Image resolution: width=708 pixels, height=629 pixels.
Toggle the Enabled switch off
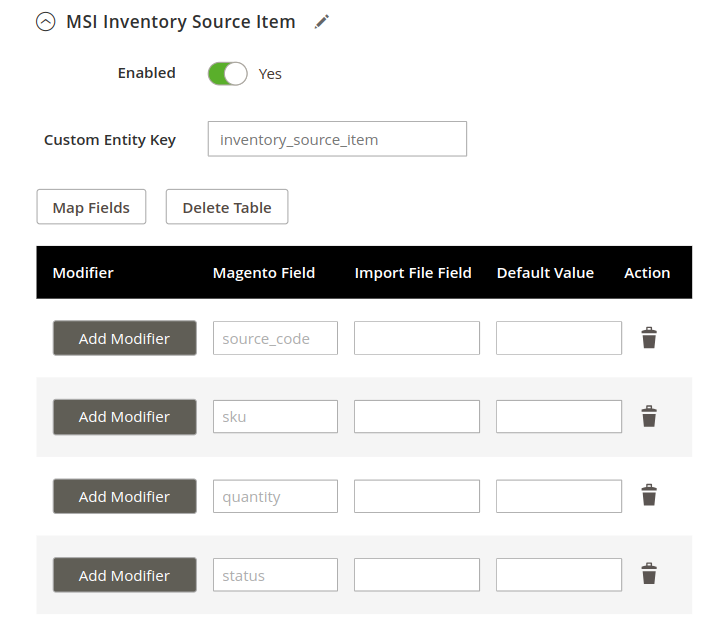228,74
